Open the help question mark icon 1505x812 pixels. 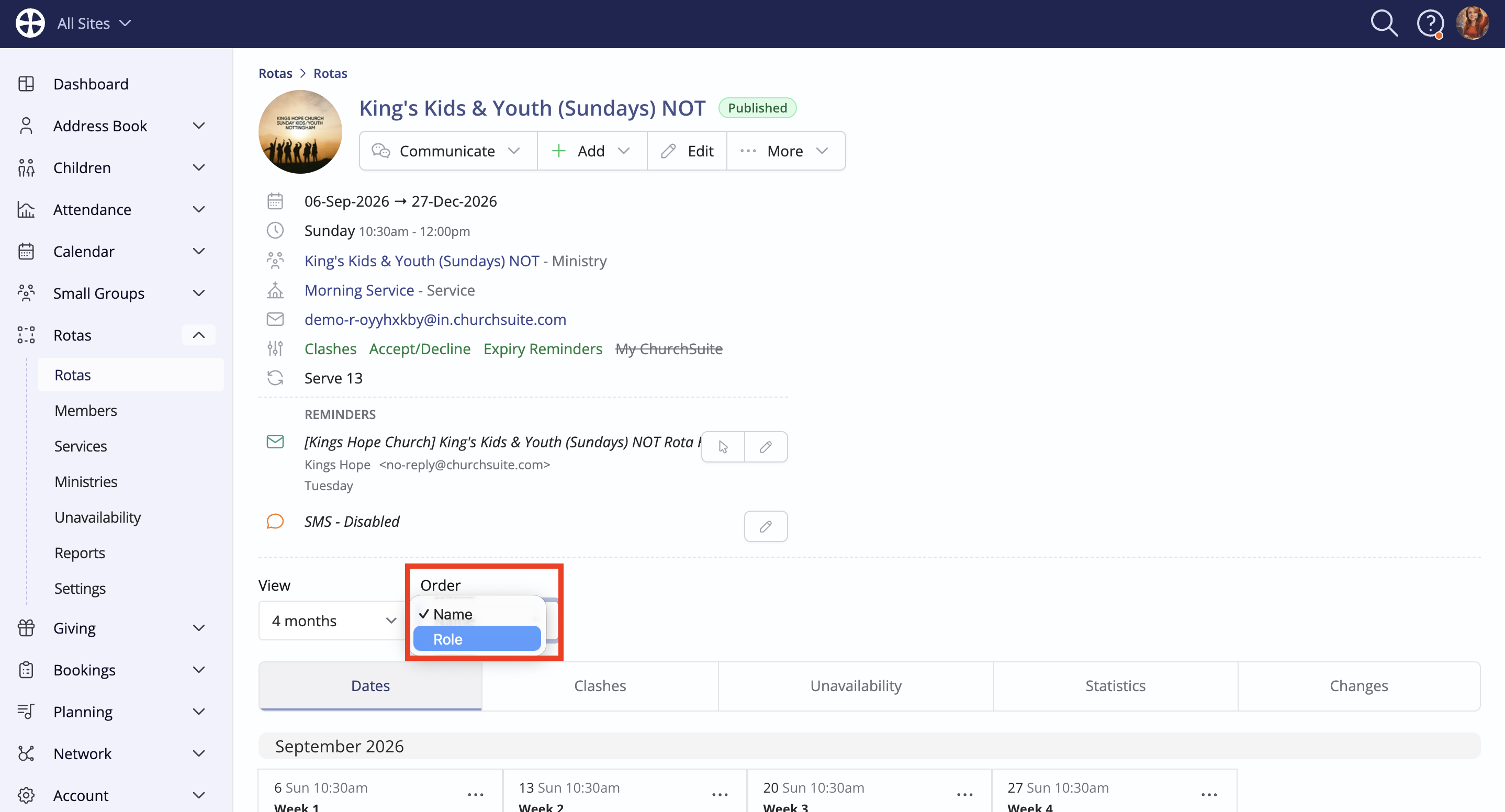pos(1430,24)
